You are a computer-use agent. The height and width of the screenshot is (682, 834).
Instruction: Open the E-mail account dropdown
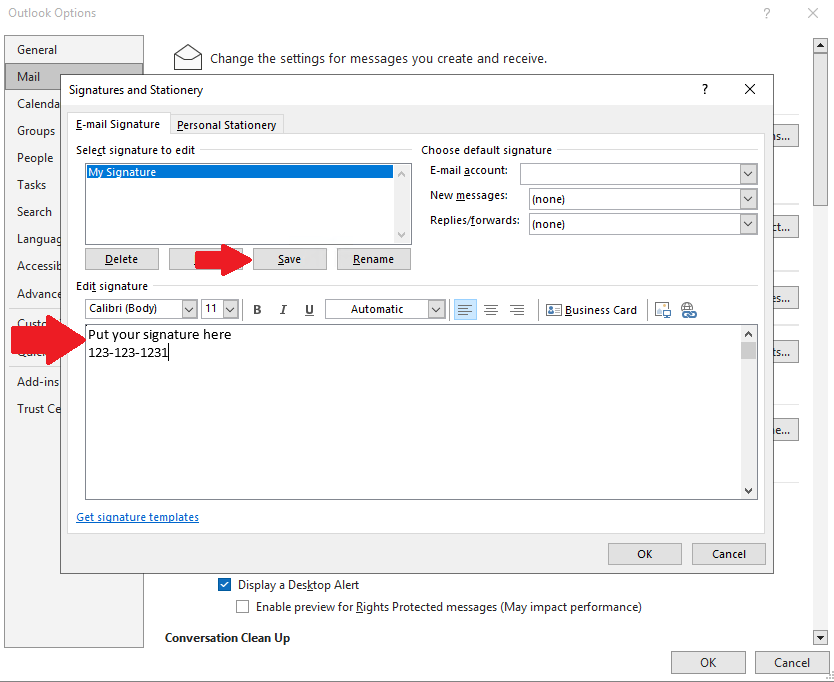[x=748, y=174]
